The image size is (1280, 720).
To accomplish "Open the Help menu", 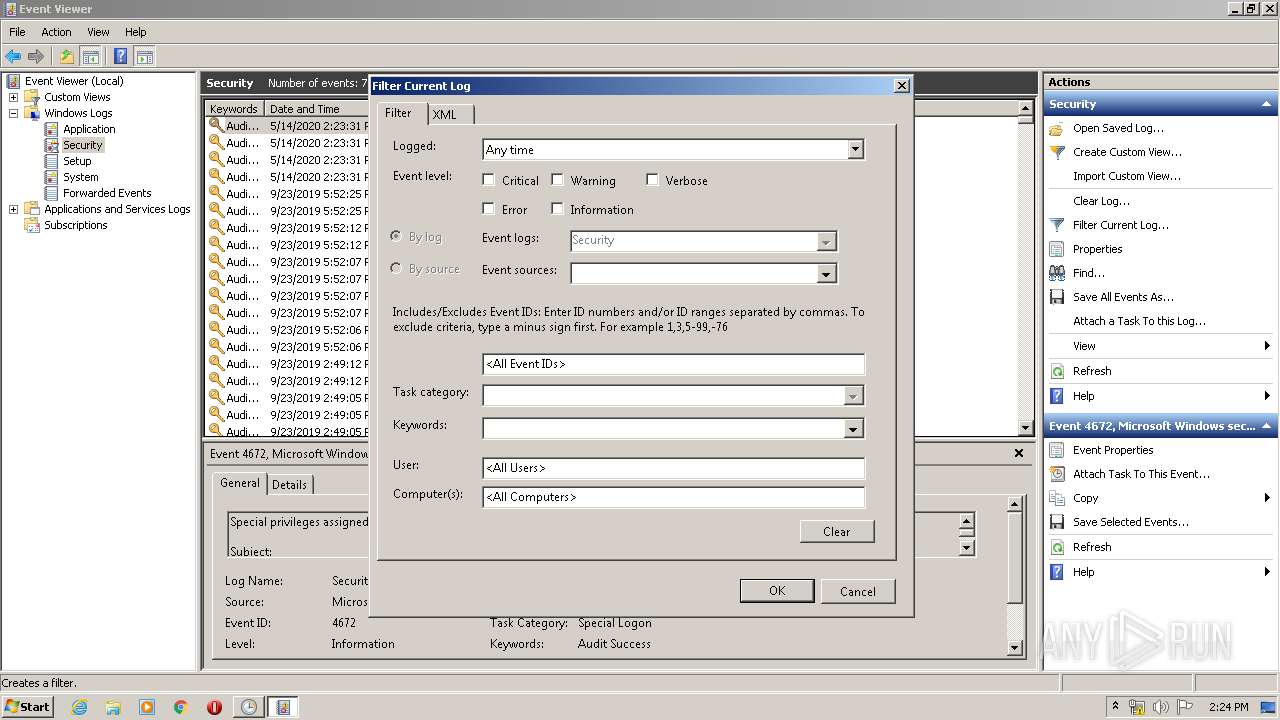I will pyautogui.click(x=136, y=32).
